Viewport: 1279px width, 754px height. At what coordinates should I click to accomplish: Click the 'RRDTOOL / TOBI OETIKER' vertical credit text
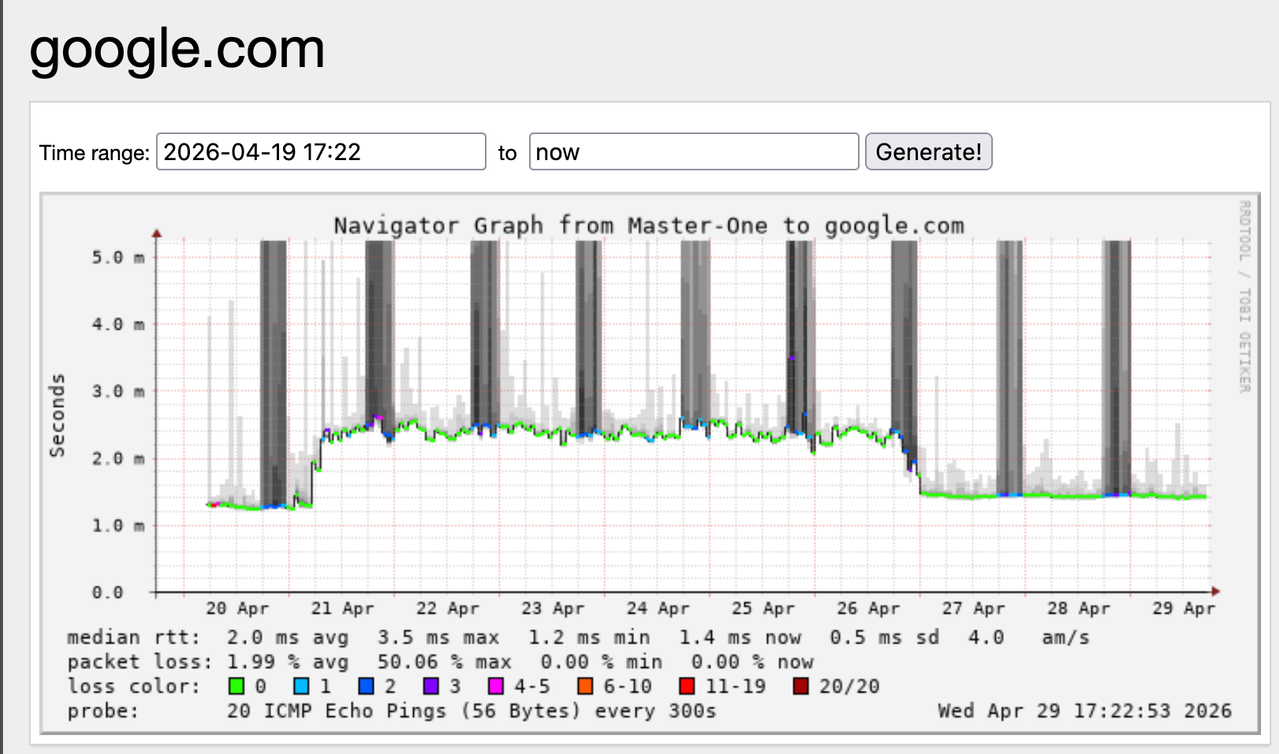(x=1245, y=296)
